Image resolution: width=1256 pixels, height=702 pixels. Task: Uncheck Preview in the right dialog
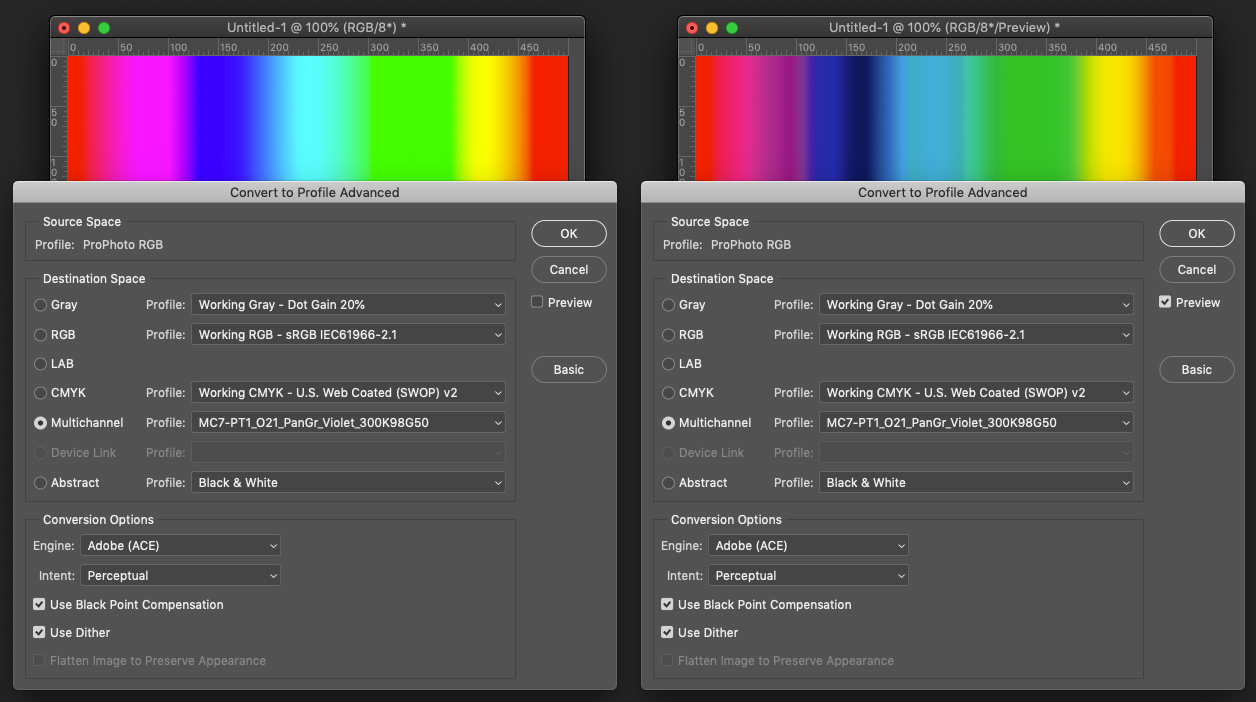click(1166, 302)
